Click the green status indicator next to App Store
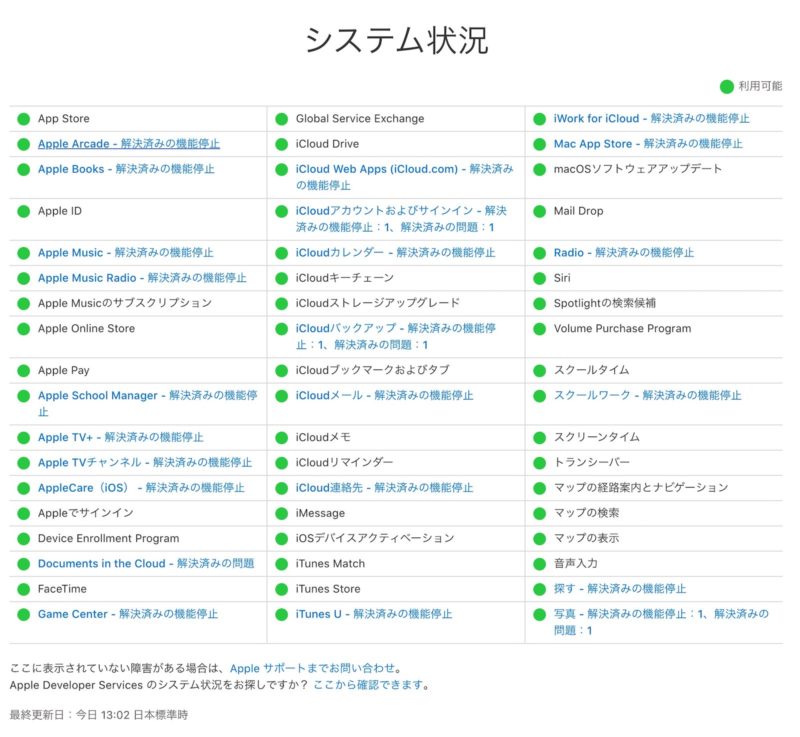 pyautogui.click(x=22, y=118)
